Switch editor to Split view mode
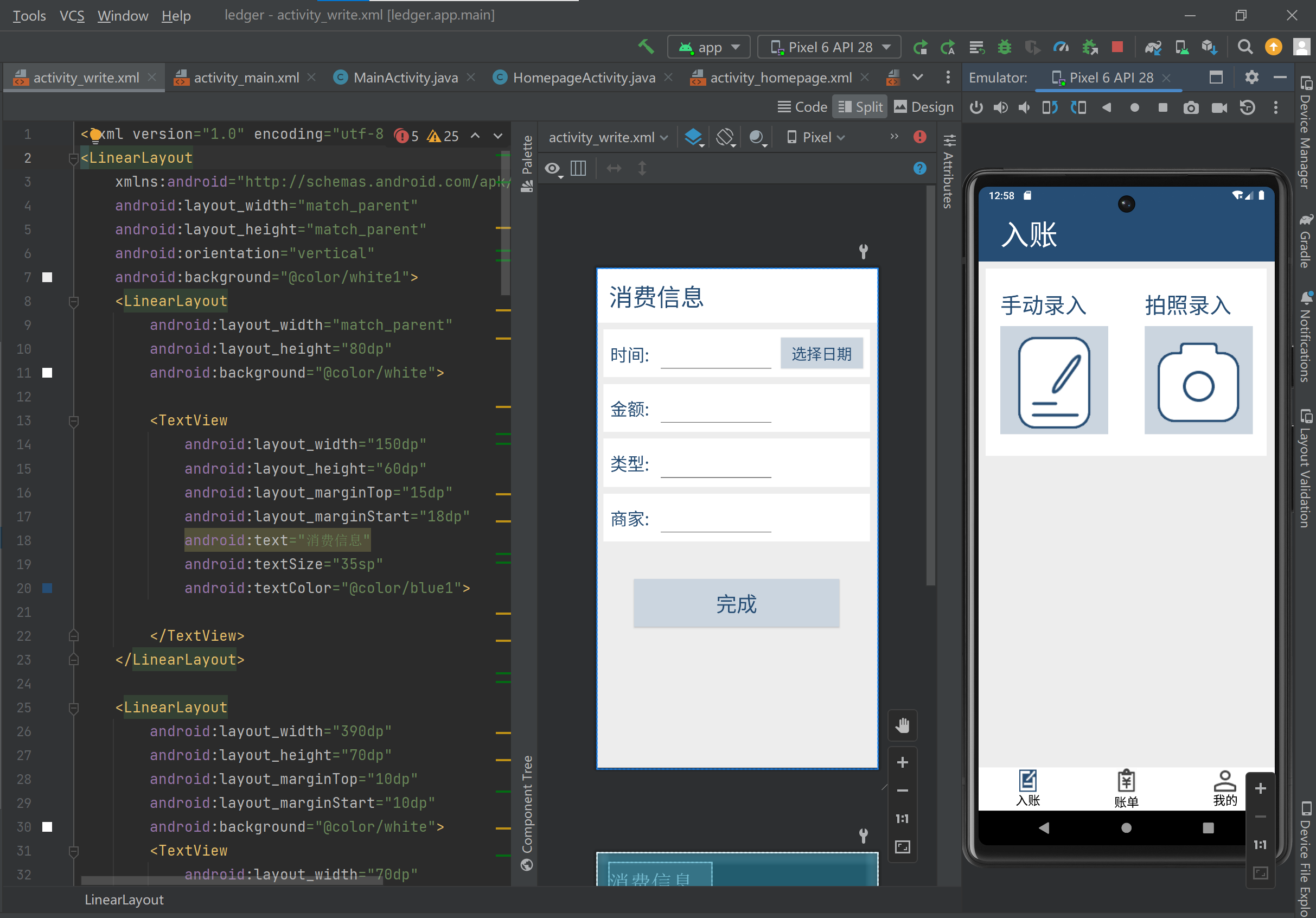Viewport: 1316px width, 918px height. 860,107
